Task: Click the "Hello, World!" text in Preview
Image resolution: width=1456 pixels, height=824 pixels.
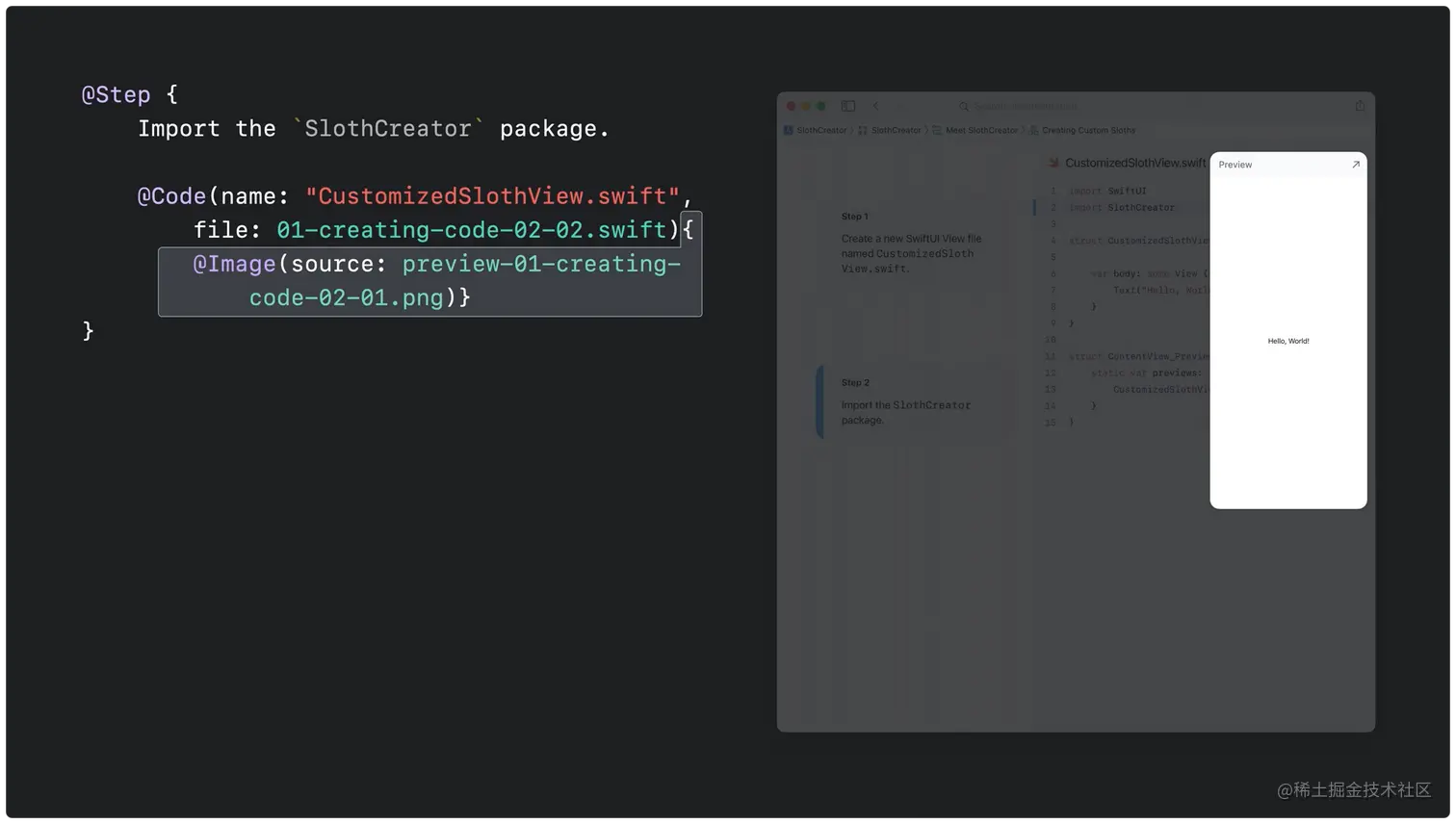Action: (1288, 341)
